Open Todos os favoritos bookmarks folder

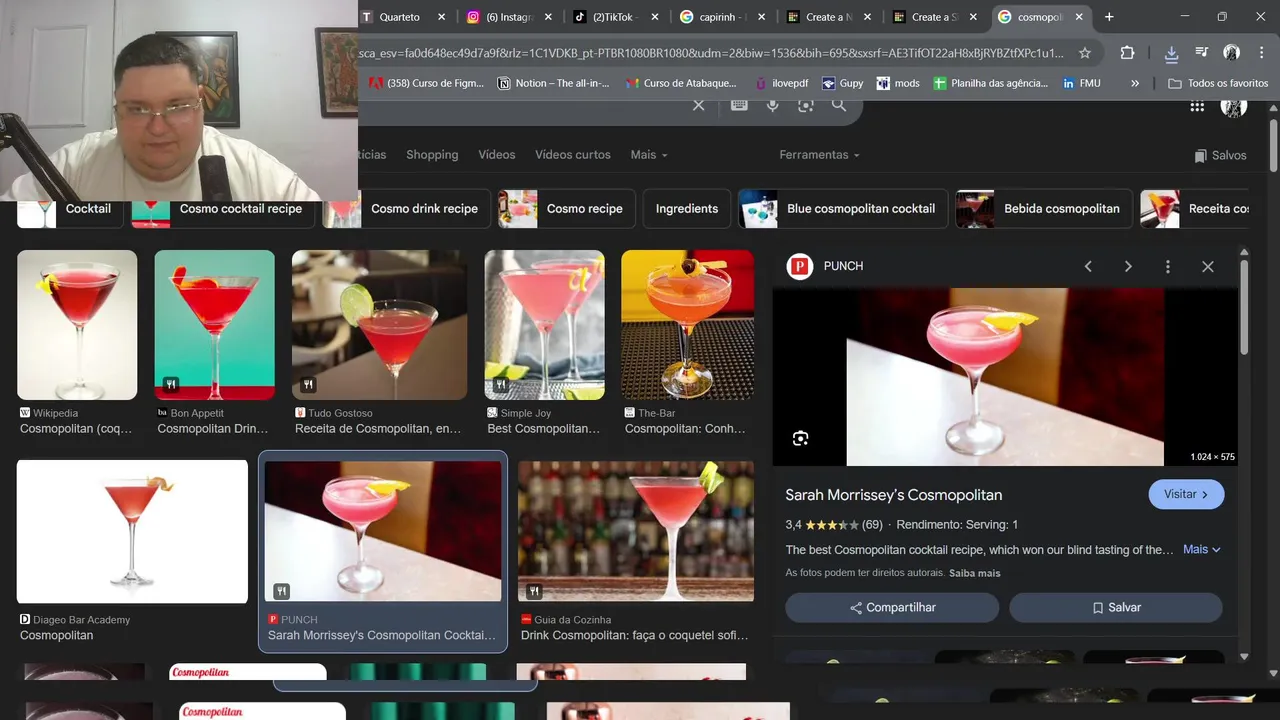[1218, 83]
